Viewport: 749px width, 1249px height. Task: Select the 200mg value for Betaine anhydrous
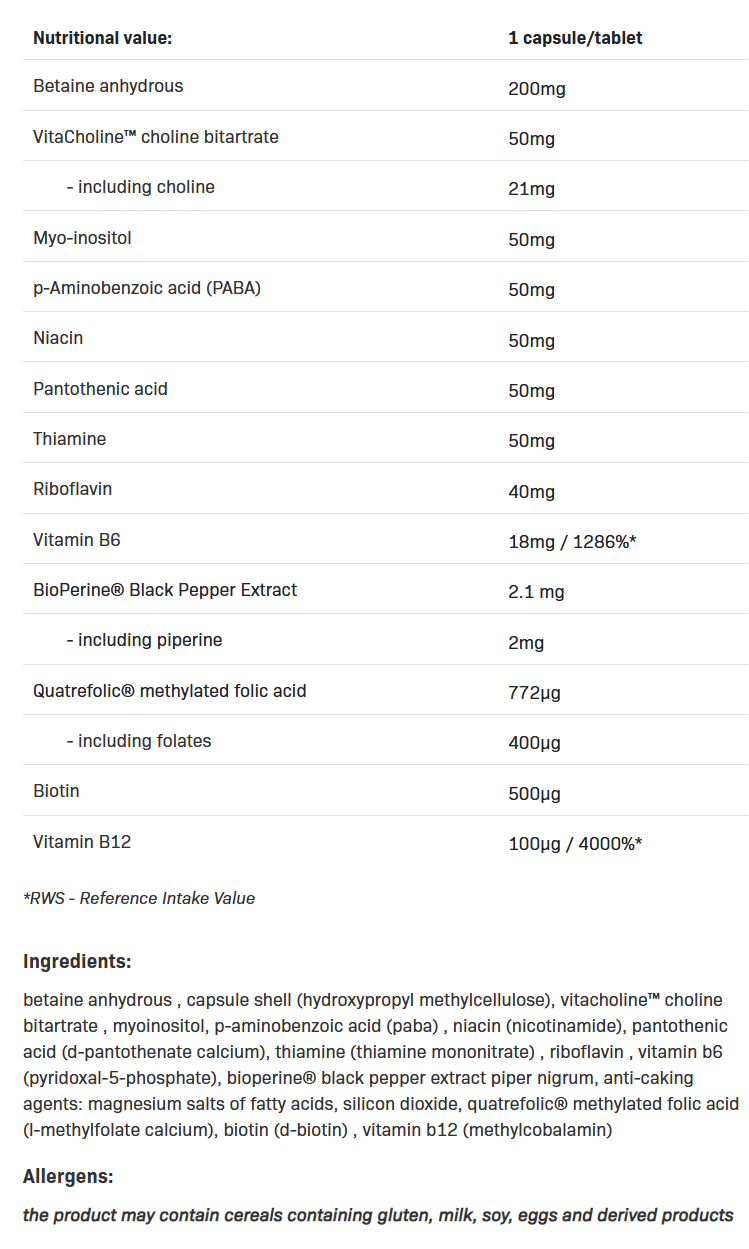537,89
